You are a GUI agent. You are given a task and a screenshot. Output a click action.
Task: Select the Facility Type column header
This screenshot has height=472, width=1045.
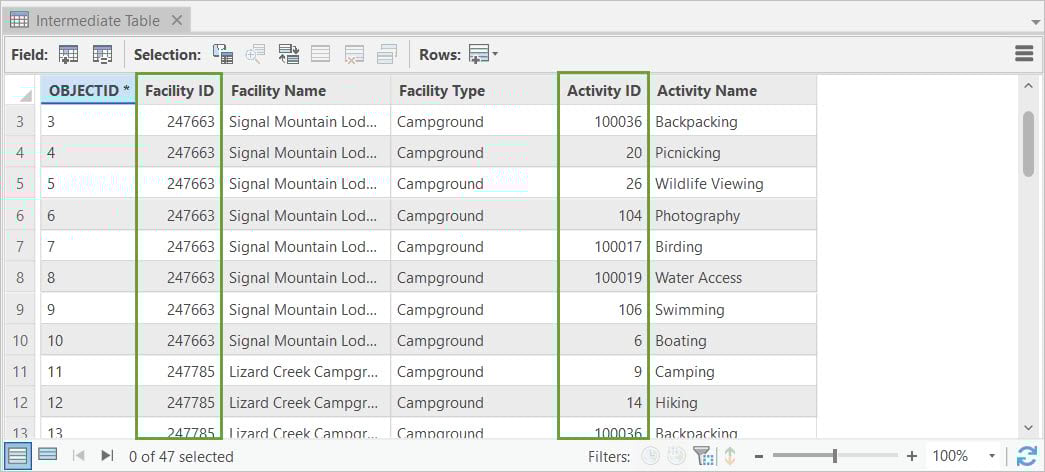[x=474, y=91]
